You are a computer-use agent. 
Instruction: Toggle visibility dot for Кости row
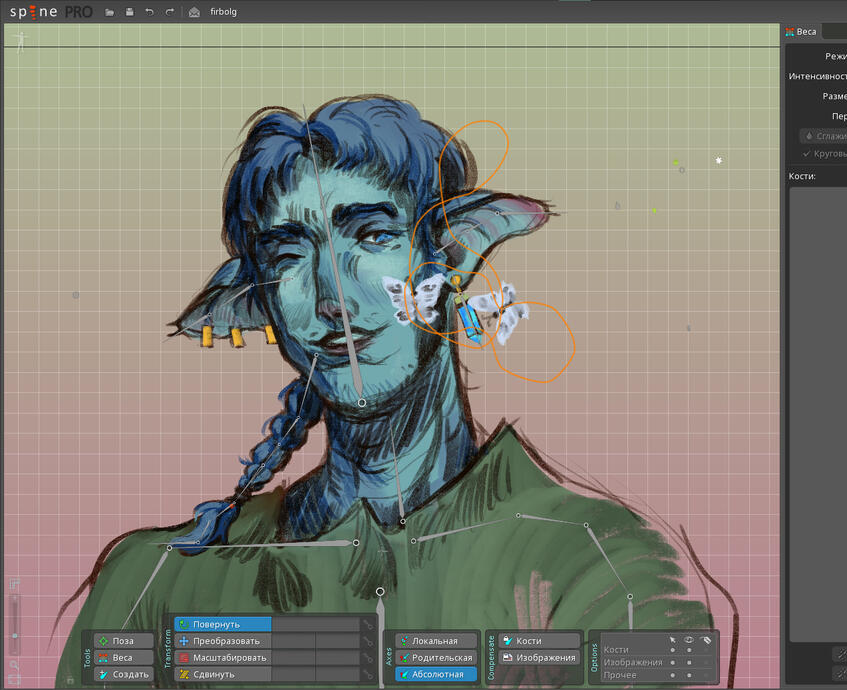(x=689, y=650)
